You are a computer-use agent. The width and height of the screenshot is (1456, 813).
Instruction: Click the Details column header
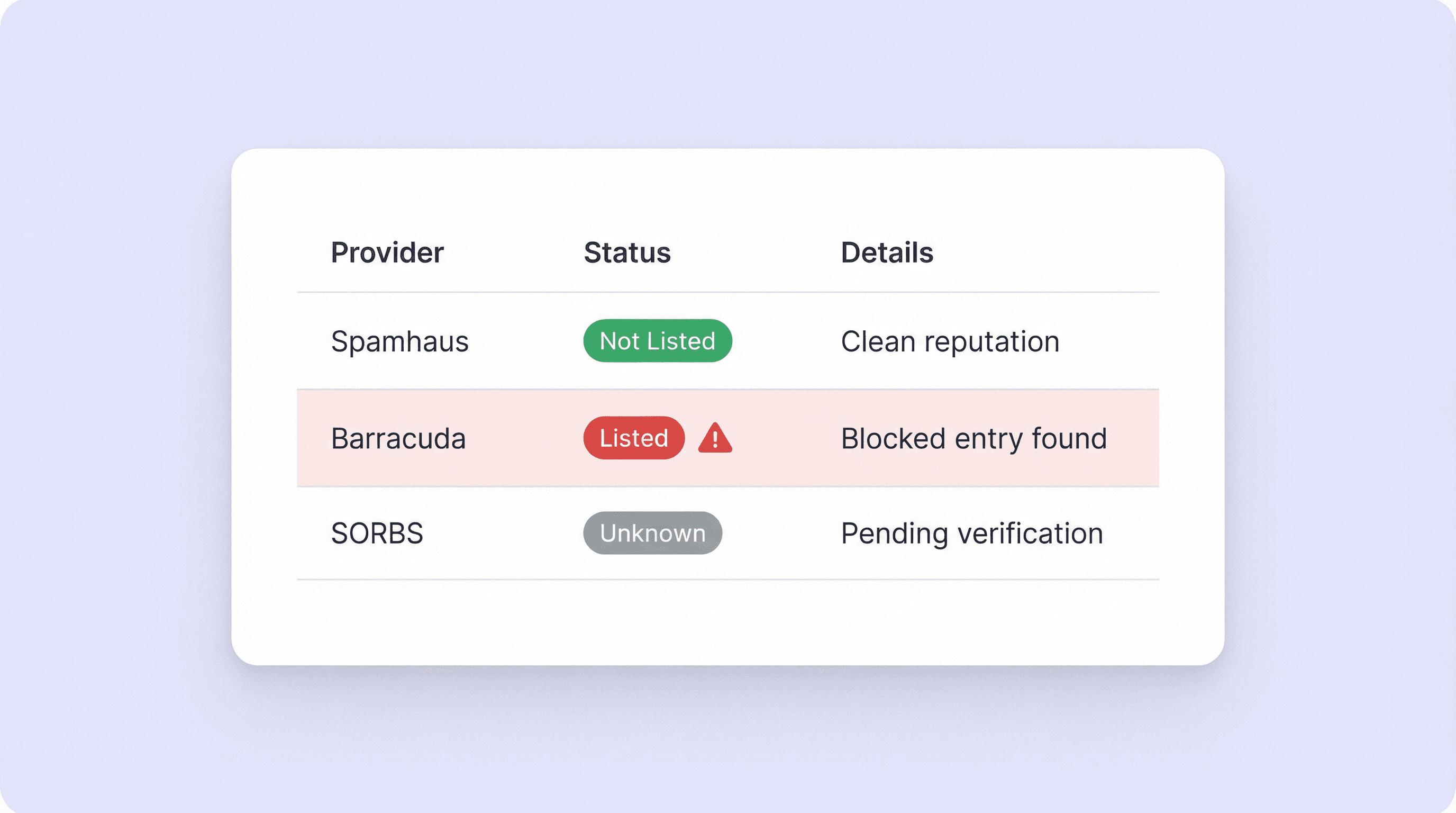click(x=887, y=252)
